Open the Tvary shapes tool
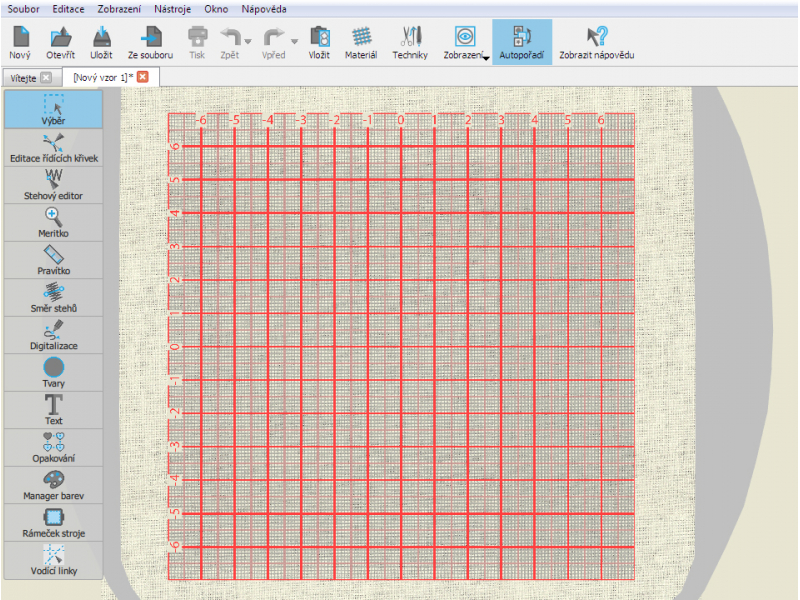800x600 pixels. (x=53, y=372)
